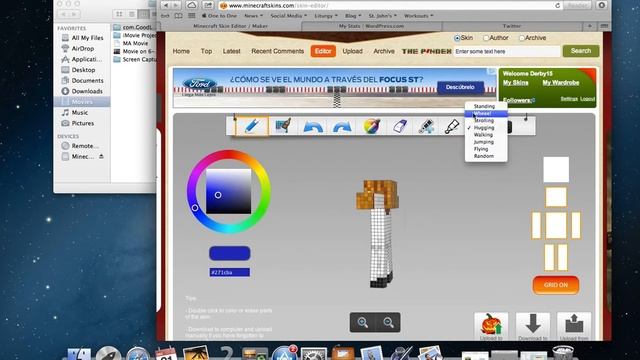Click the Minecraft skin model preview
Image resolution: width=640 pixels, height=360 pixels.
pos(379,233)
